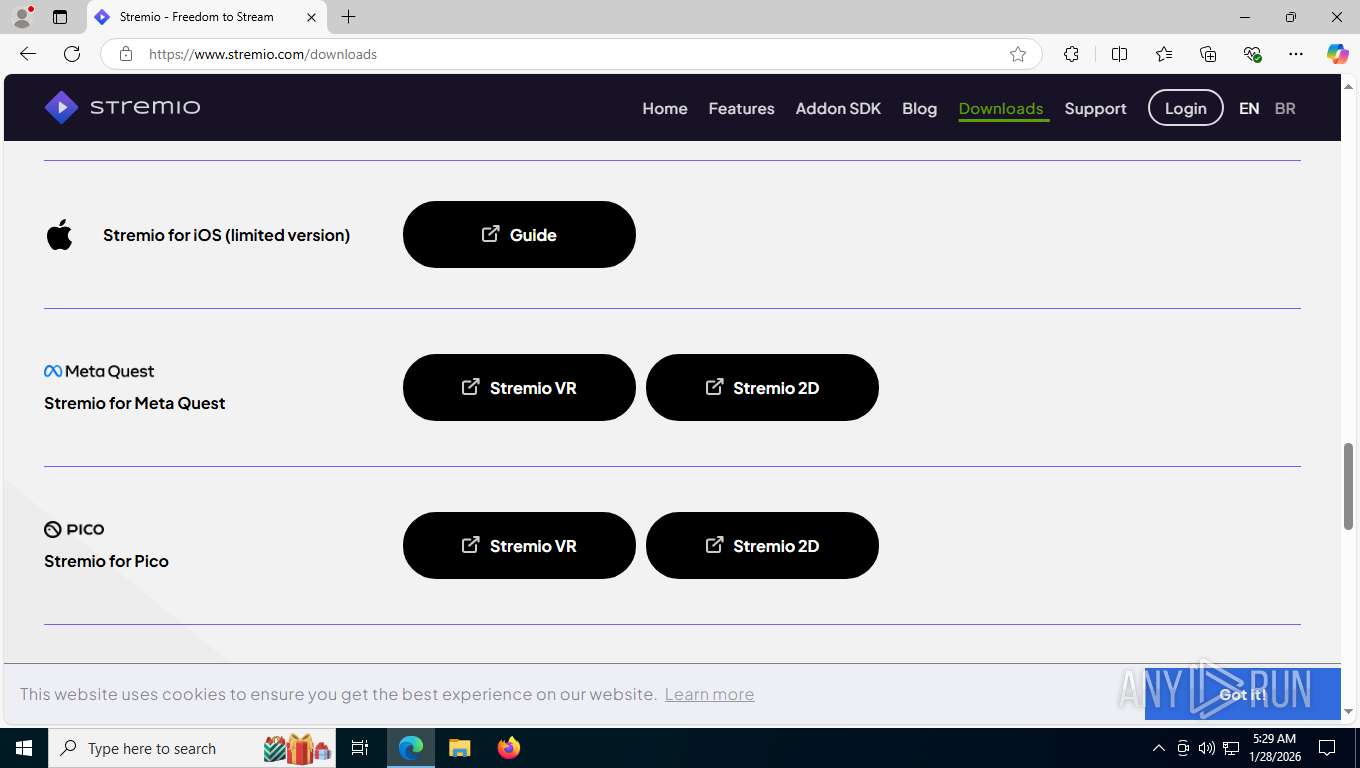The height and width of the screenshot is (768, 1360).
Task: Switch language to BR
Action: pyautogui.click(x=1285, y=108)
